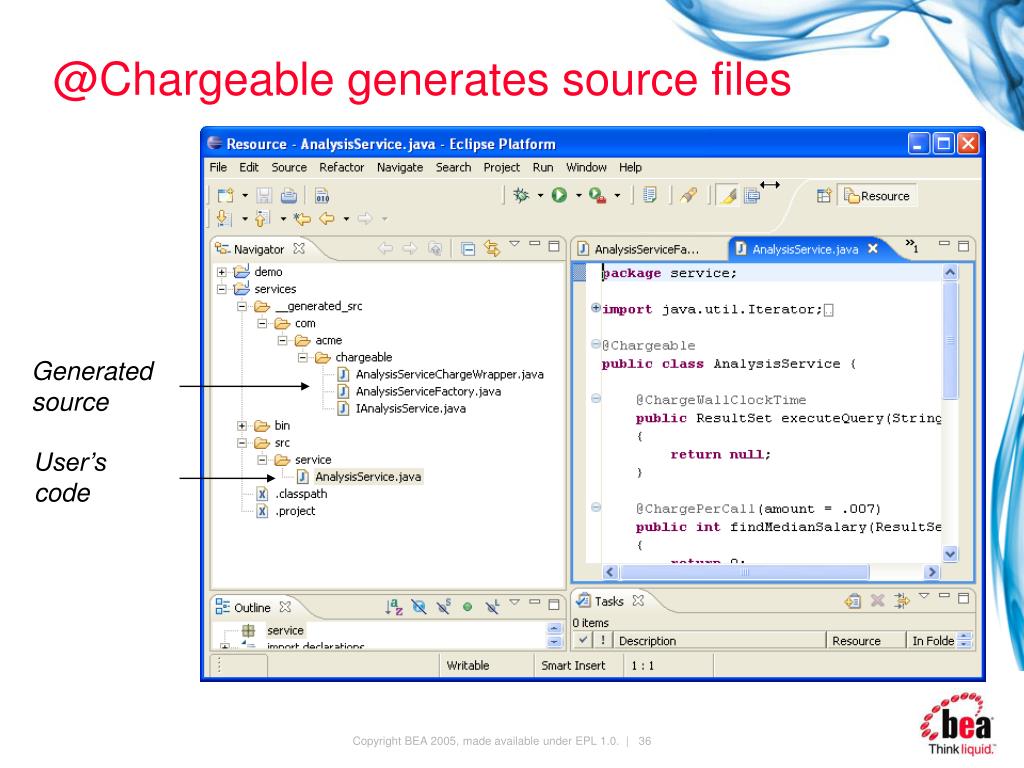Collapse the __generated_src folder
1024x768 pixels.
click(x=242, y=306)
